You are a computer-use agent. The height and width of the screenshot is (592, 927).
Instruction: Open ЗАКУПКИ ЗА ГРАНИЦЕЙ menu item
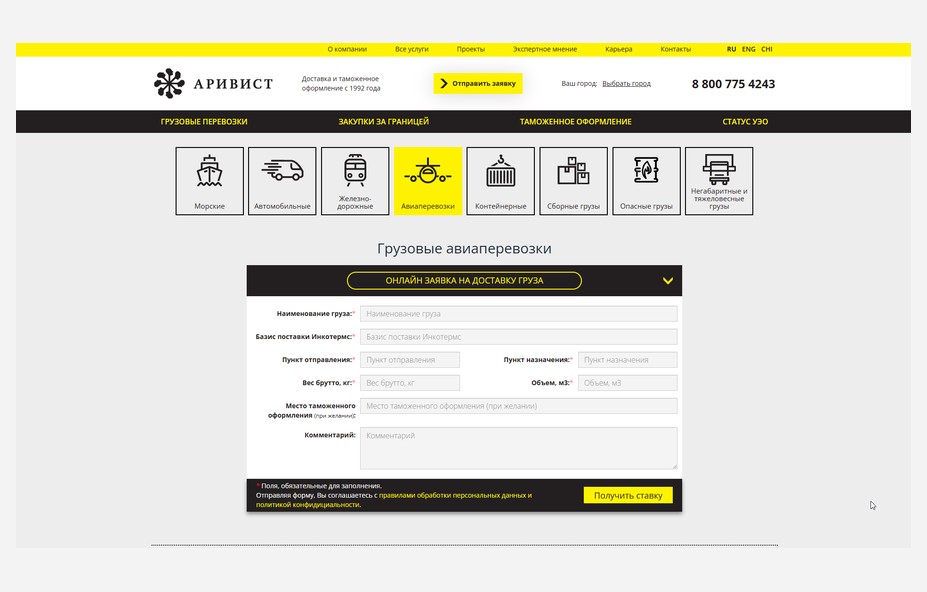pos(384,122)
